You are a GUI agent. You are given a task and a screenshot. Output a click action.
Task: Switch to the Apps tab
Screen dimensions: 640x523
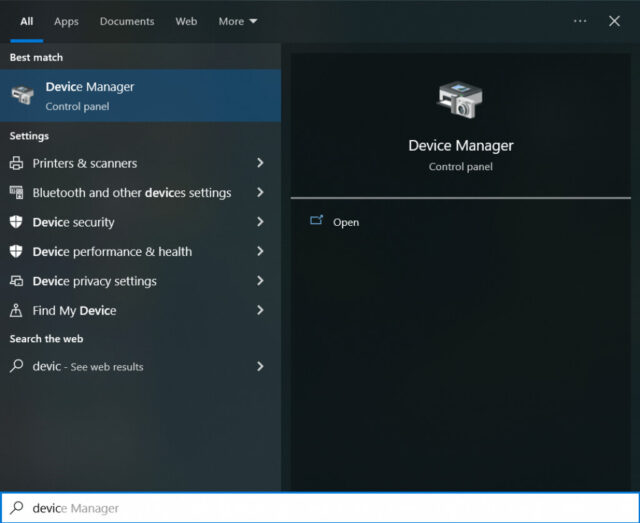pyautogui.click(x=66, y=21)
